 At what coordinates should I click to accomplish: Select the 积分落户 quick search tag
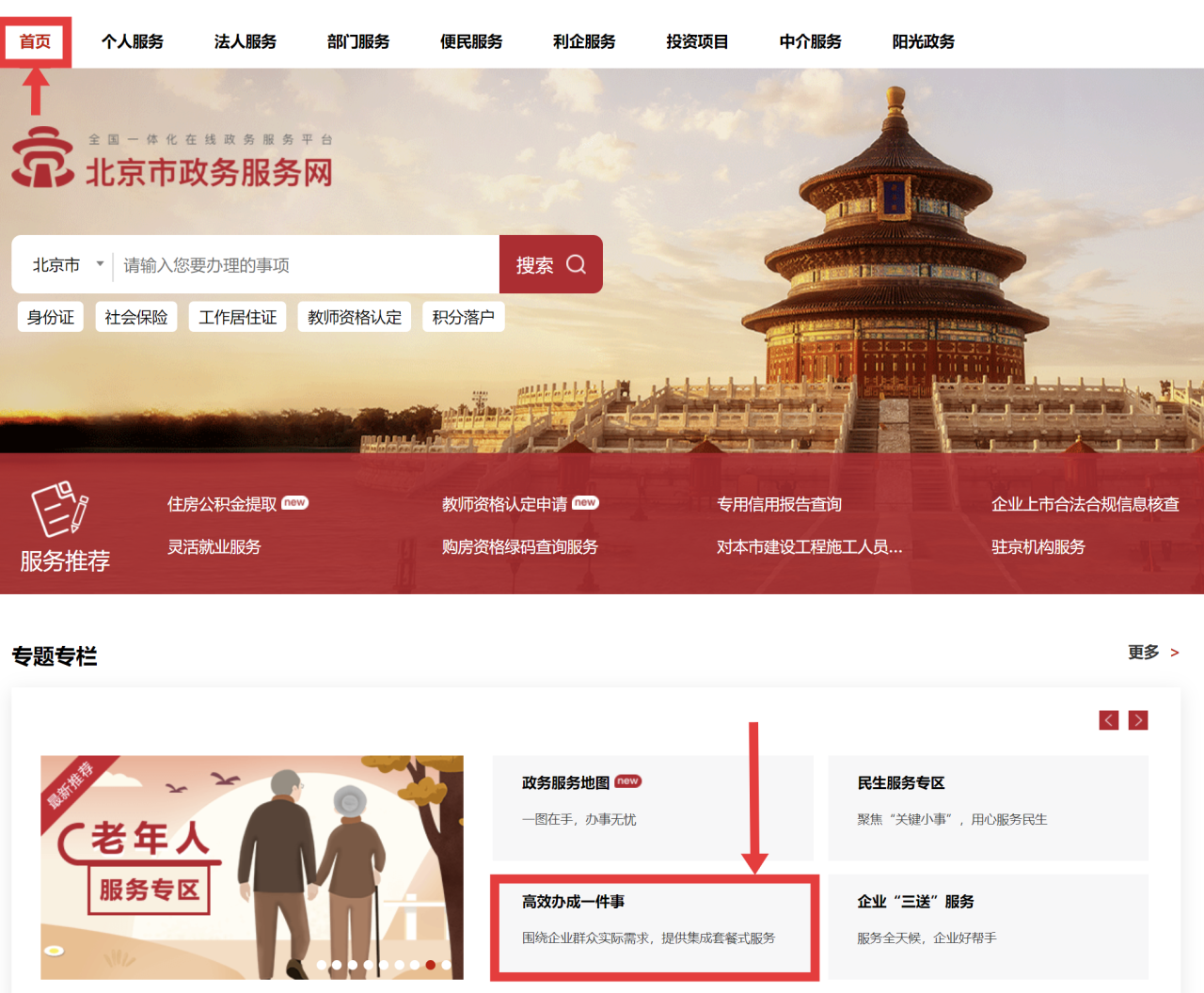[463, 317]
